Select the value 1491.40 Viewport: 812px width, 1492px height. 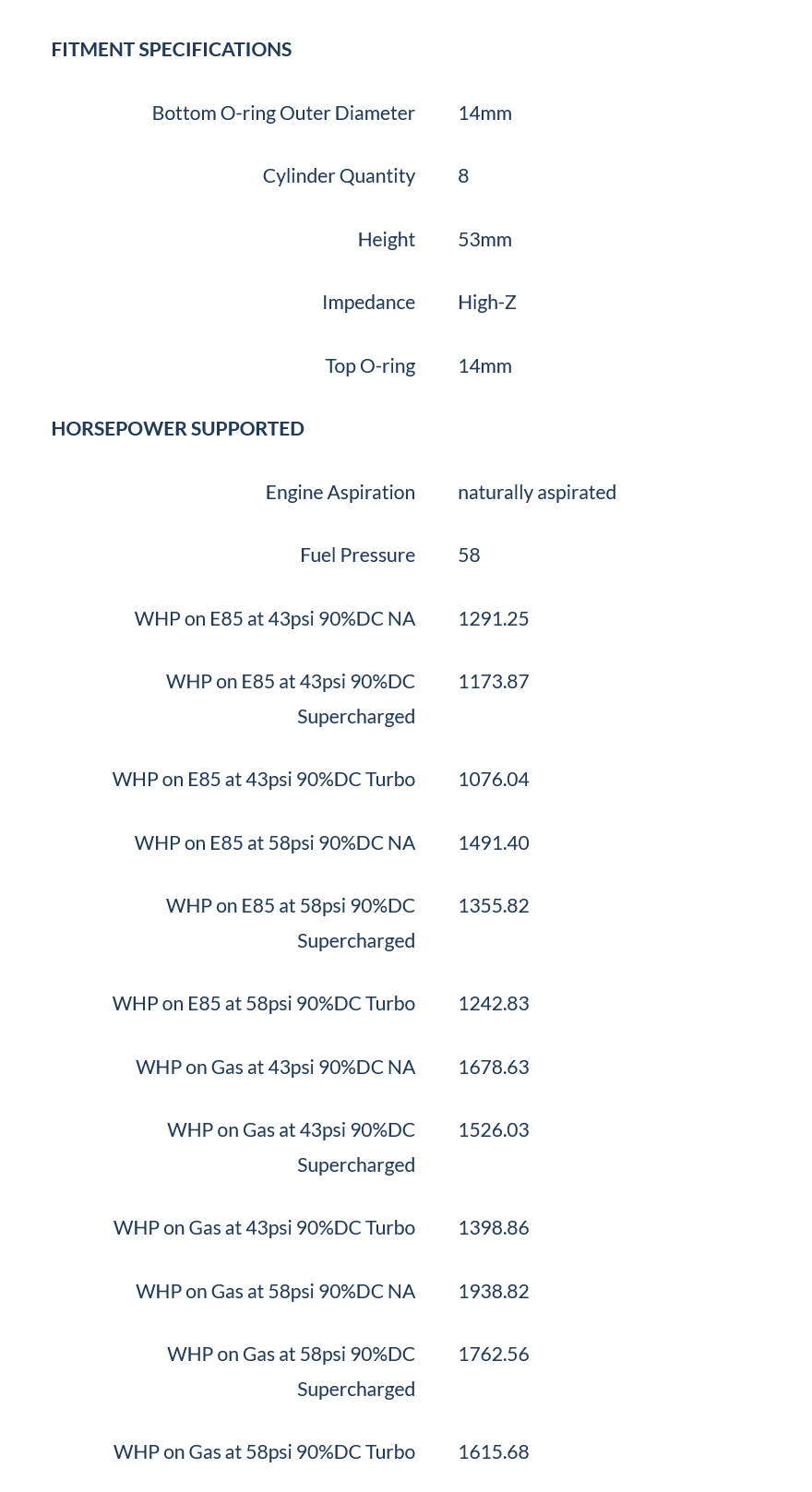coord(494,843)
